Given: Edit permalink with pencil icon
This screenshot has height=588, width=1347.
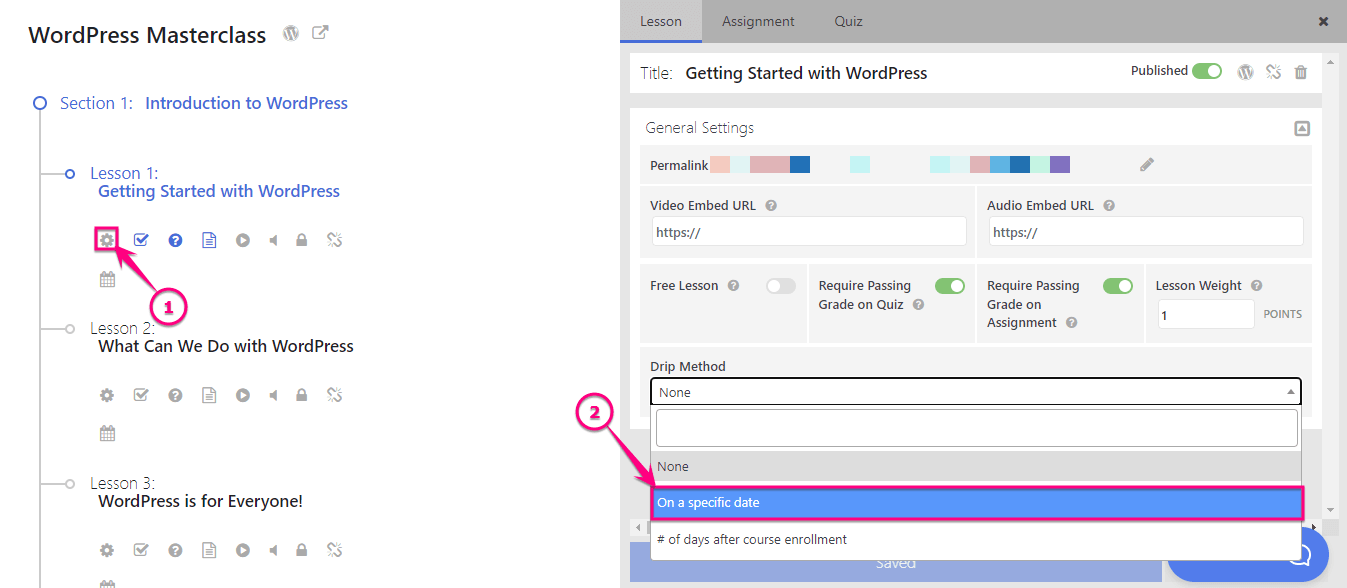Looking at the screenshot, I should [x=1147, y=165].
